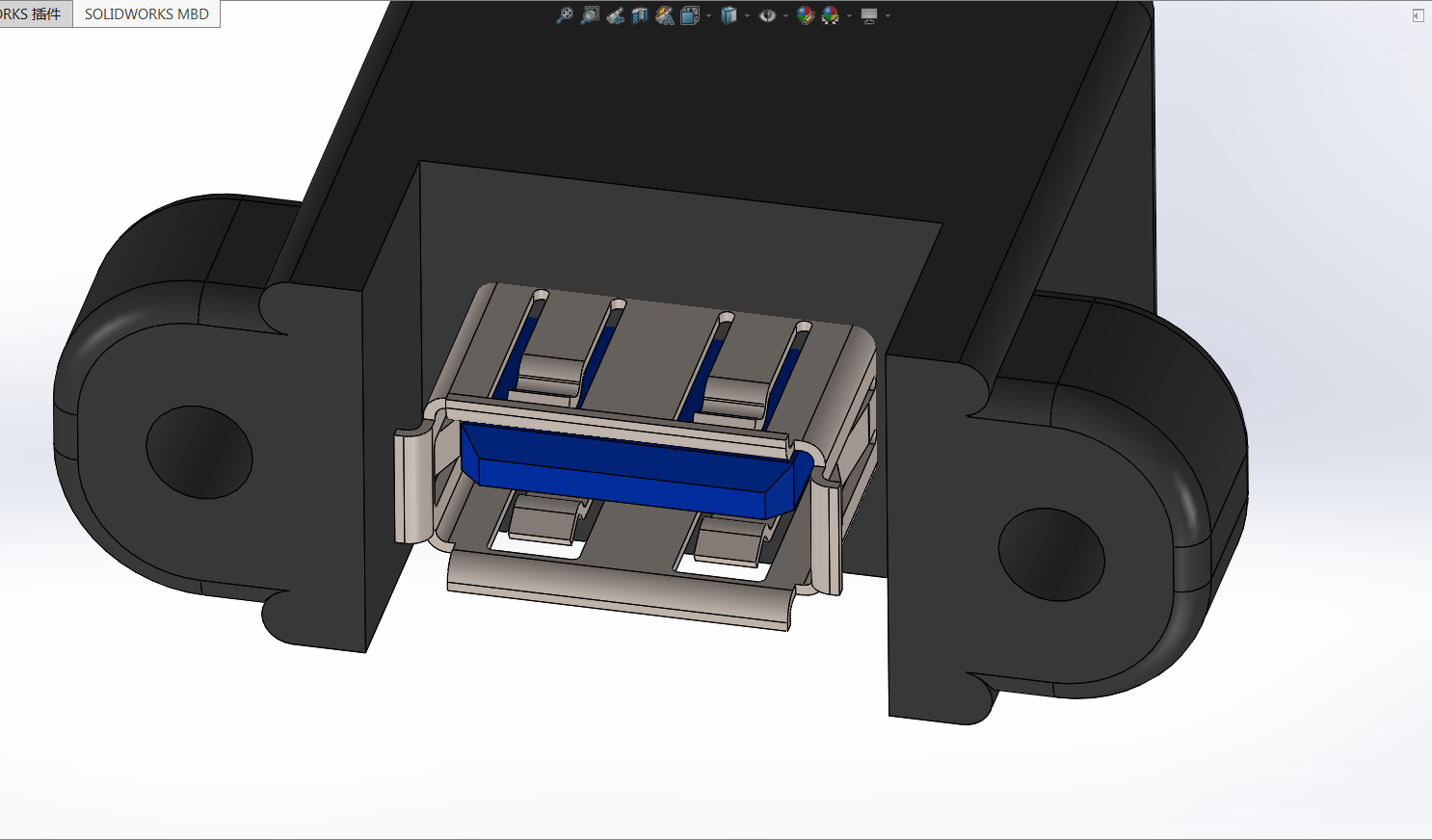This screenshot has width=1432, height=840.
Task: Open Edit Appearance color ball icon
Action: tap(806, 15)
